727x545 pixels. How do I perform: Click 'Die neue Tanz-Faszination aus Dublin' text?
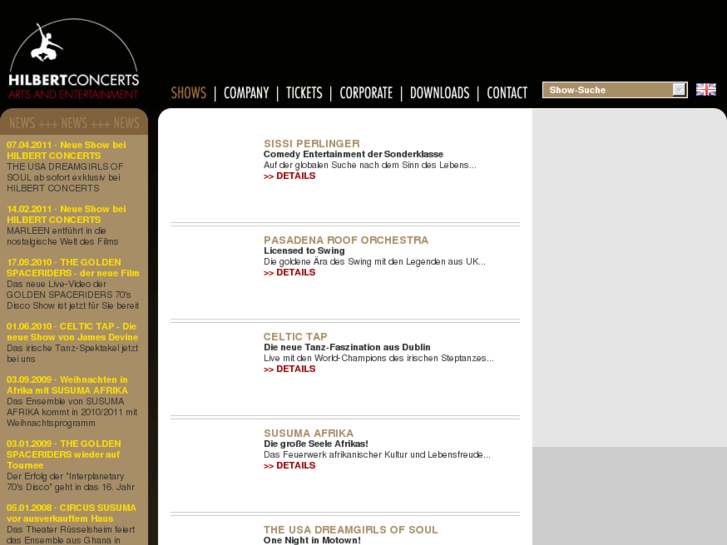tap(347, 347)
